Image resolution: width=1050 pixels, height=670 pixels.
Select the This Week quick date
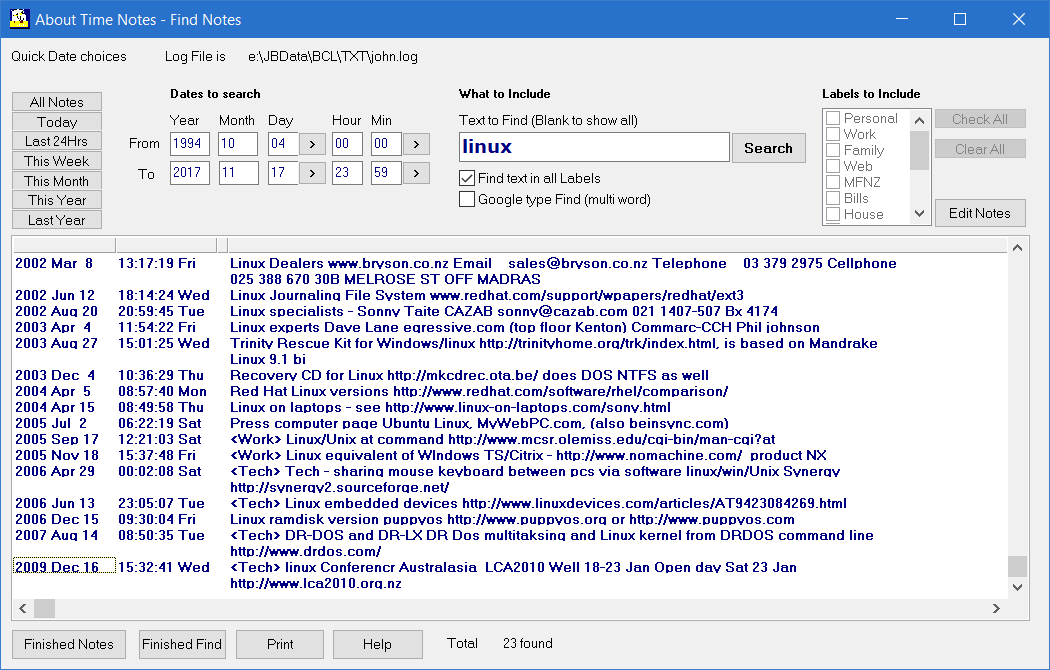click(57, 161)
